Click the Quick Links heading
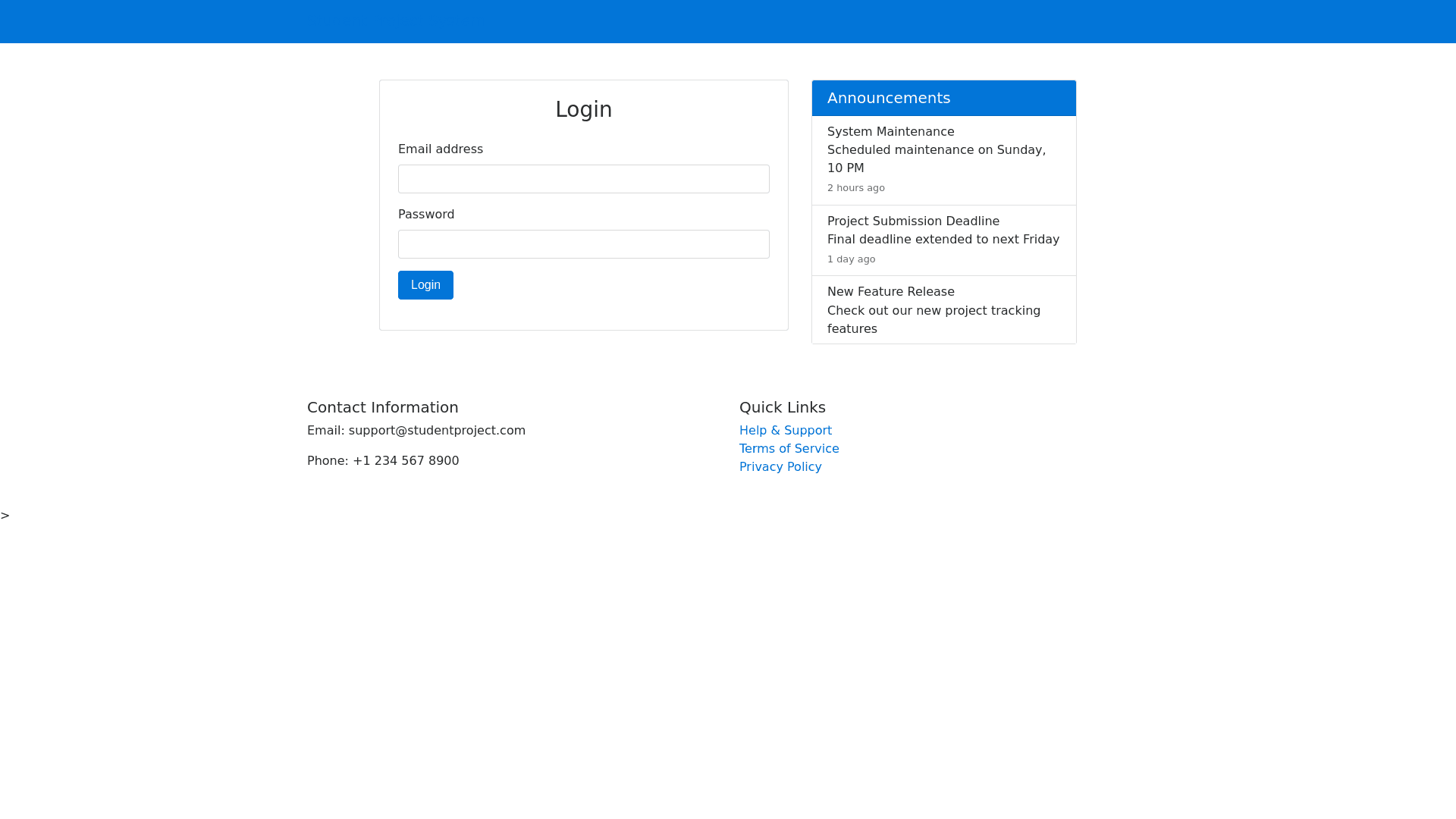This screenshot has width=1456, height=819. pos(782,407)
